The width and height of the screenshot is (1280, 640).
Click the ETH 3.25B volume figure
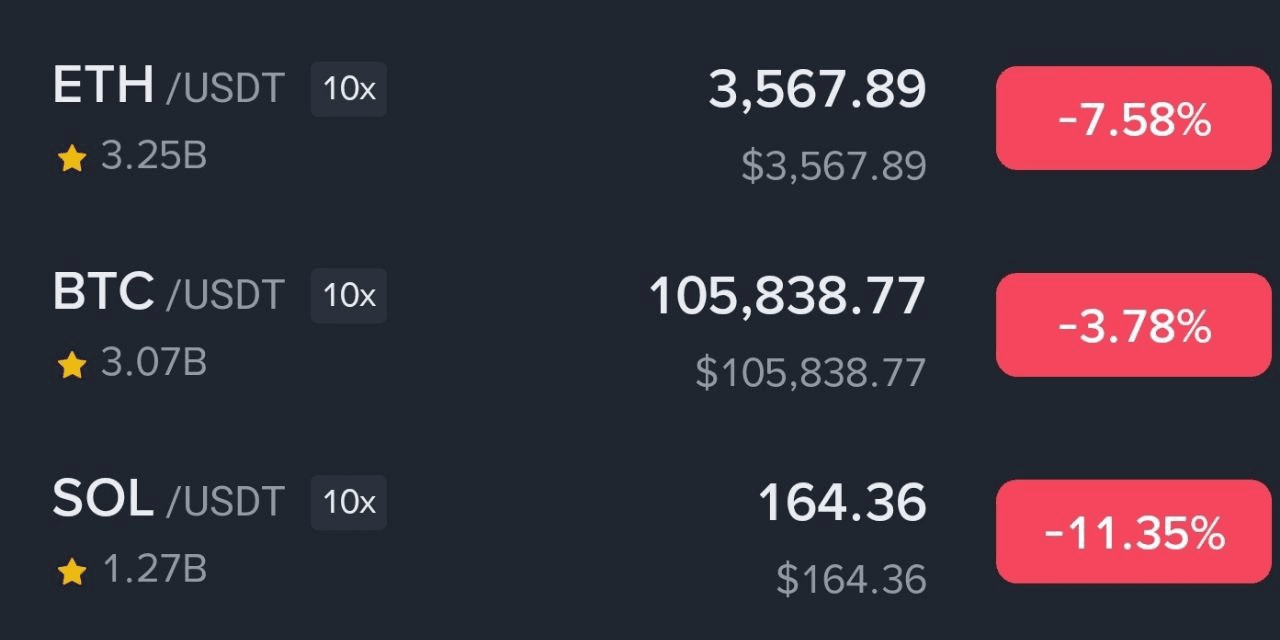[x=154, y=157]
